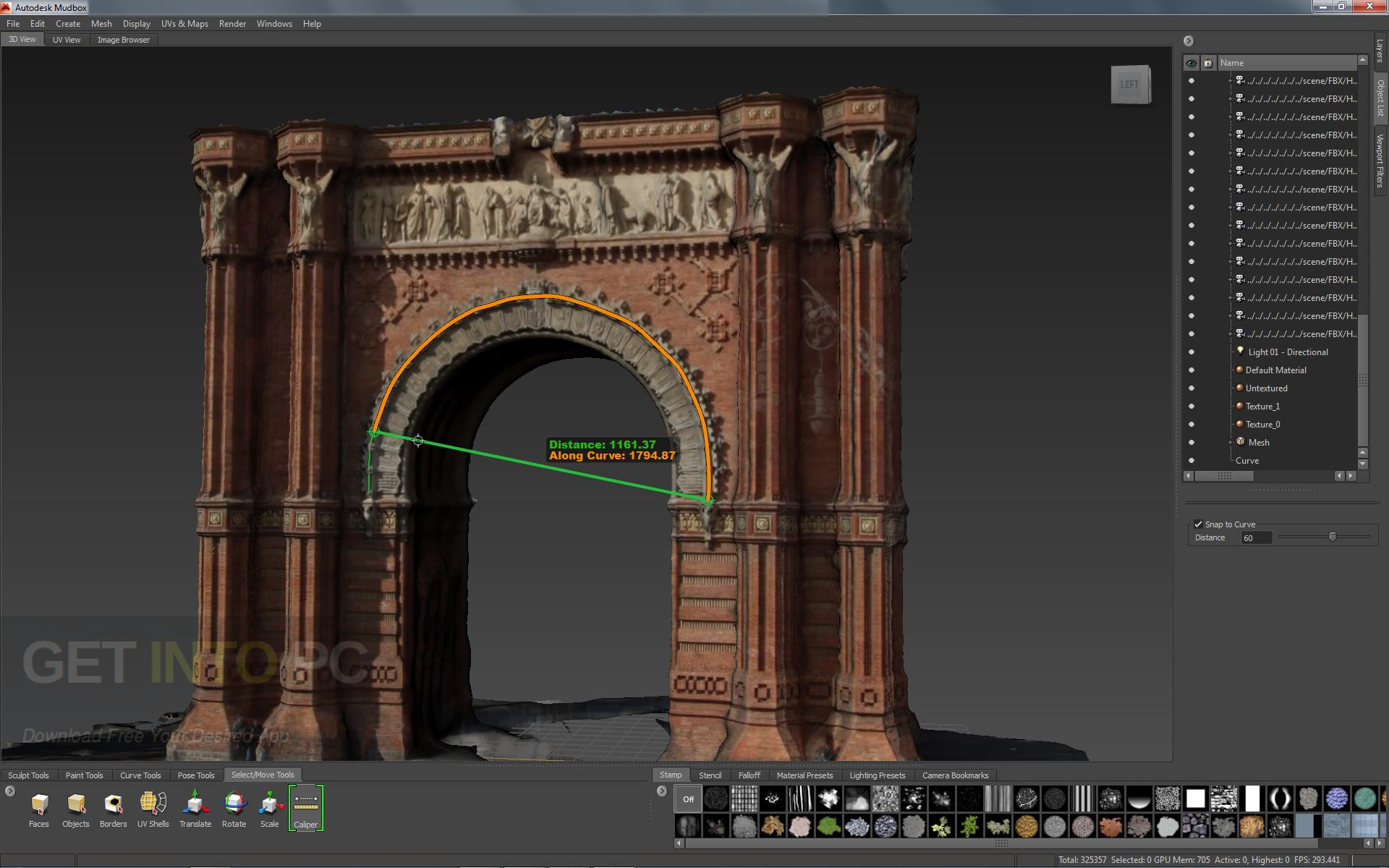The image size is (1389, 868).
Task: Open the Lighting Presets tab
Action: pyautogui.click(x=878, y=775)
